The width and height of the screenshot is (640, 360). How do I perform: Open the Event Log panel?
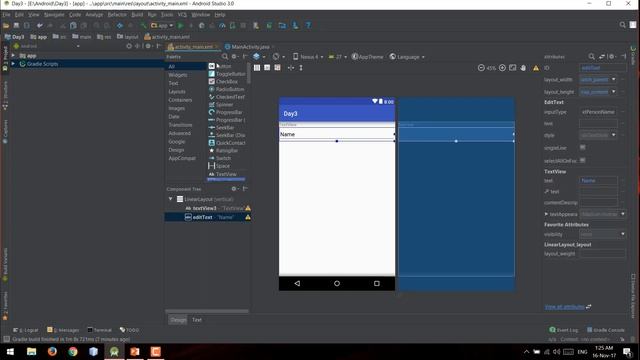[x=564, y=330]
